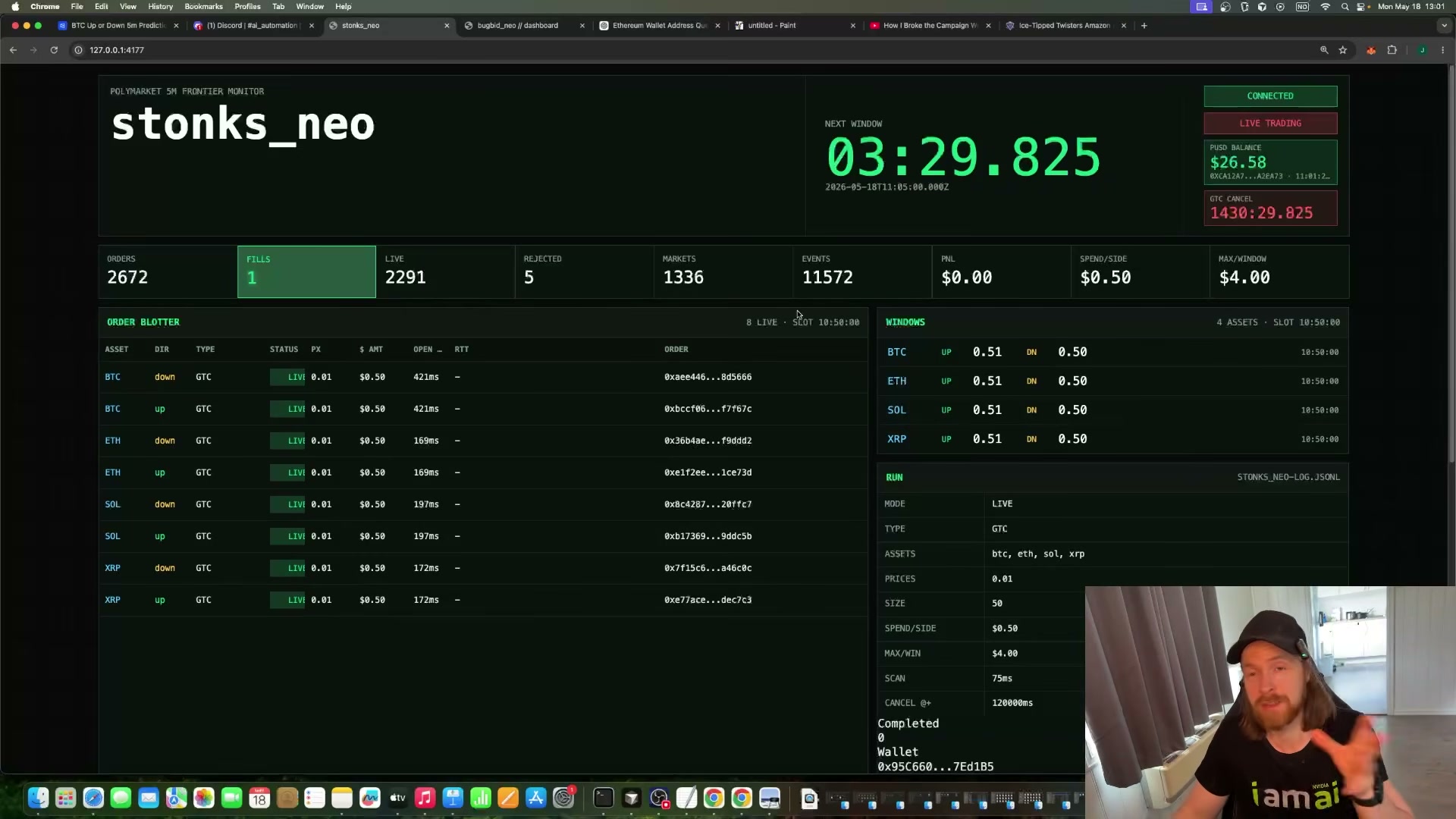Switch to the Discord #ai_automation tab
Screen dimensions: 1456x819
(x=253, y=26)
